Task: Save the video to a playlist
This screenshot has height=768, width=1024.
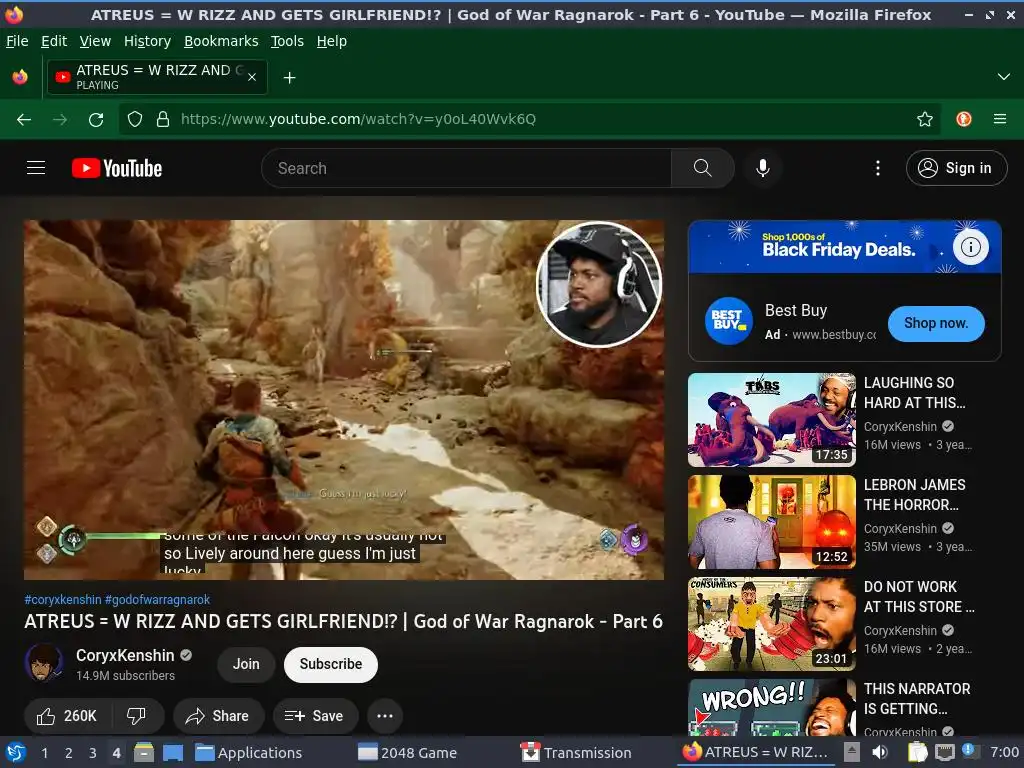Action: point(315,716)
